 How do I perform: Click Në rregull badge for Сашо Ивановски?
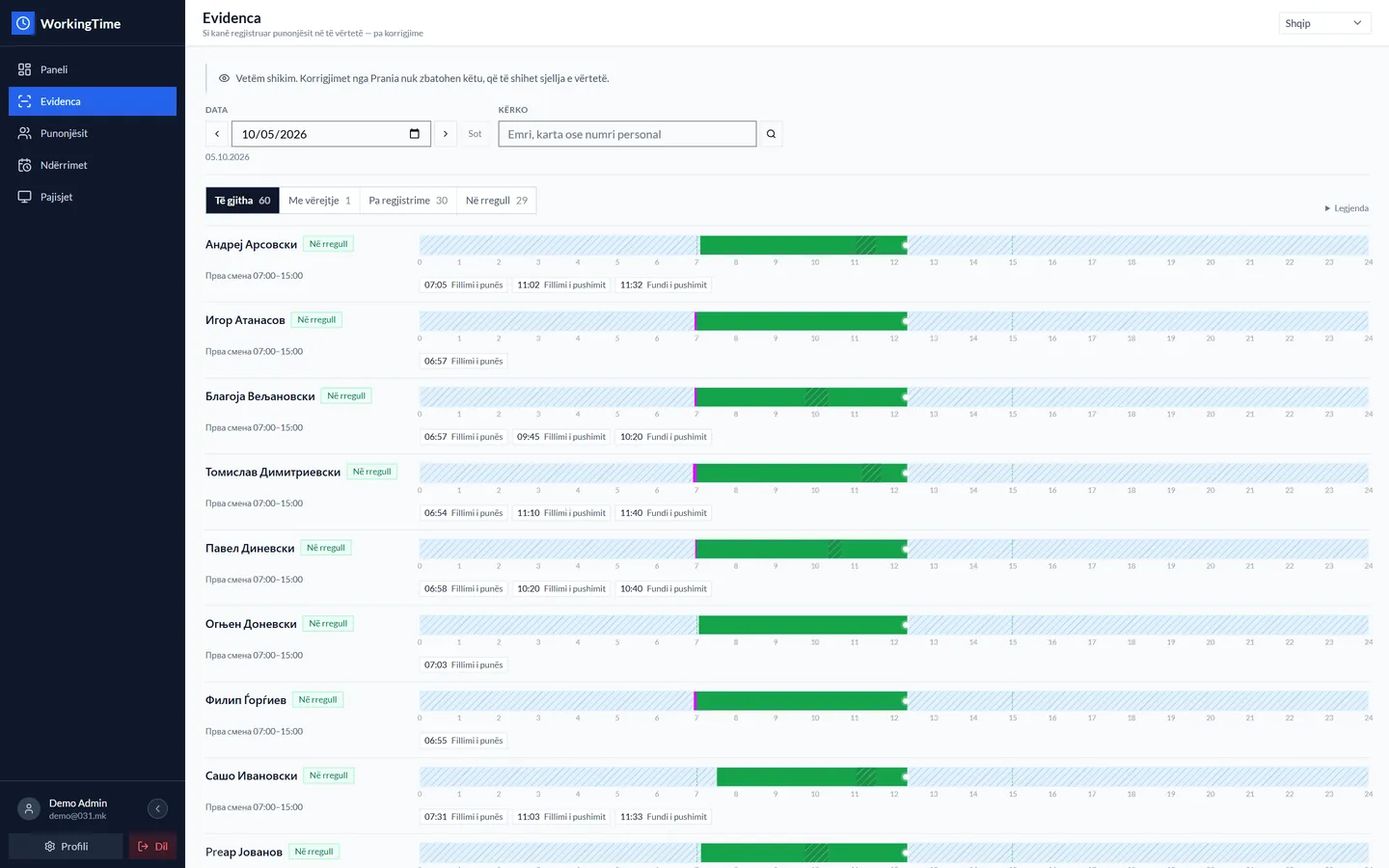coord(329,775)
